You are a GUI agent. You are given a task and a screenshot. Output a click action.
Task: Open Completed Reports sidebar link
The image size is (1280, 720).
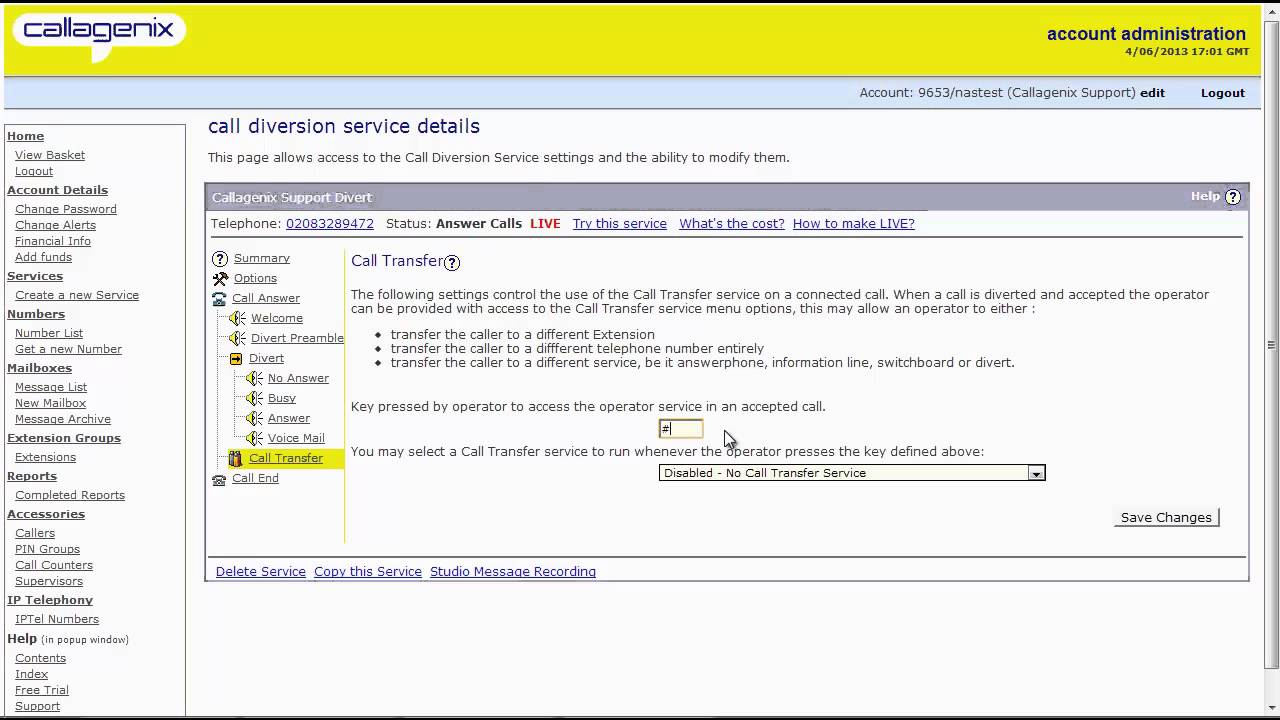(x=70, y=495)
